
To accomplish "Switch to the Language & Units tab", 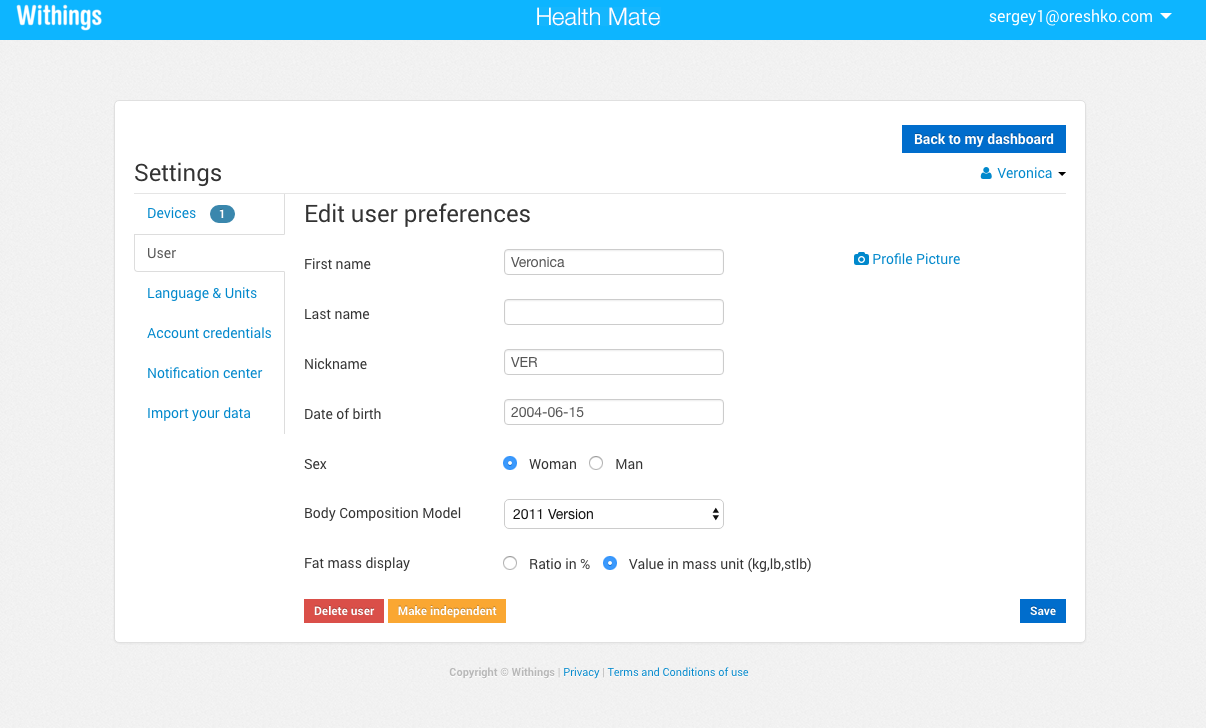I will tap(202, 293).
